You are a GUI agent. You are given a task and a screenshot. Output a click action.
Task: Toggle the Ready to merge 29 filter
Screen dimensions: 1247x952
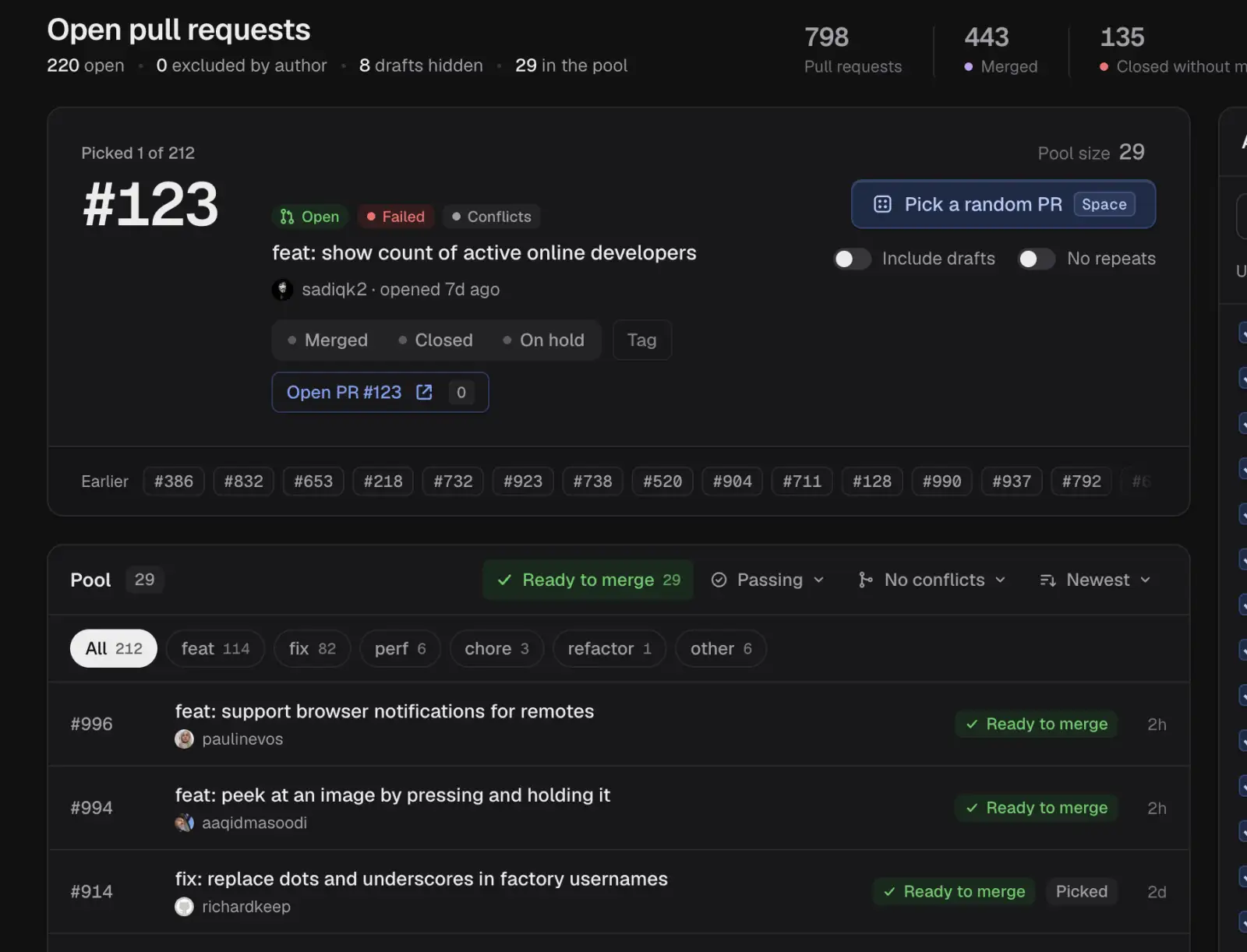click(588, 580)
